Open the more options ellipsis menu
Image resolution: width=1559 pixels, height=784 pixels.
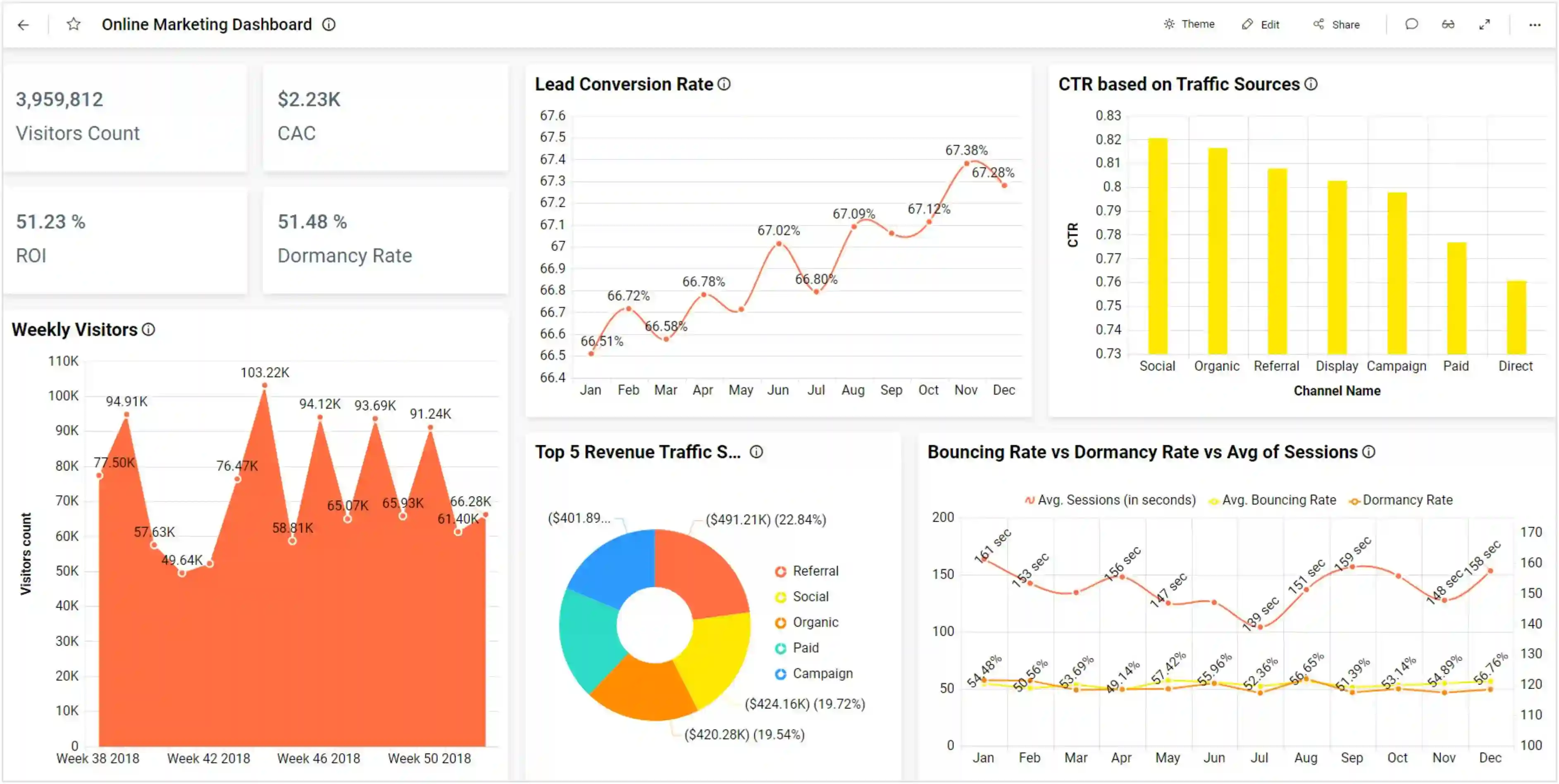pyautogui.click(x=1535, y=24)
